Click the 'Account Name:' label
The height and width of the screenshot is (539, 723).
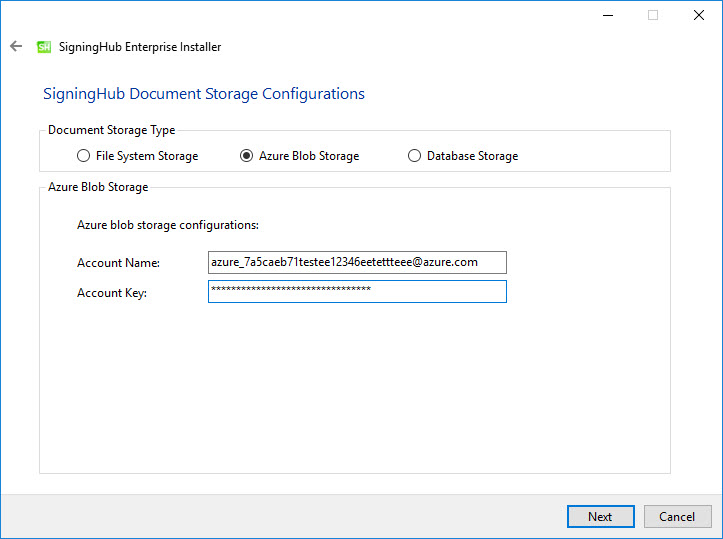click(119, 263)
